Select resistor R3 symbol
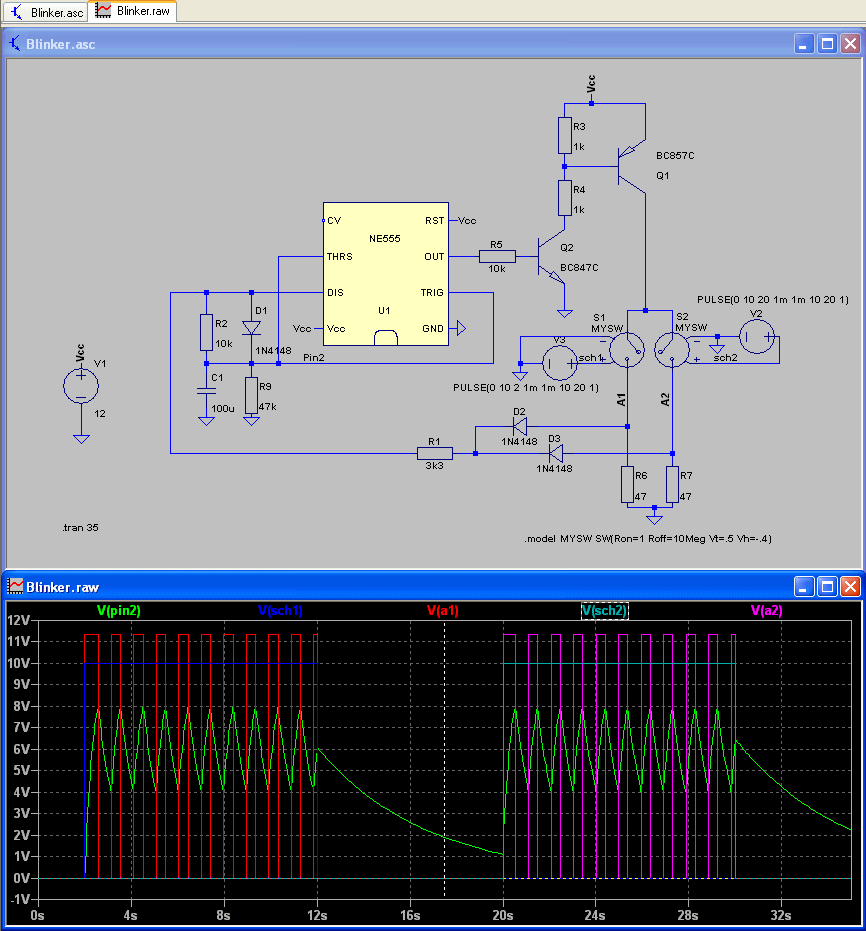This screenshot has width=866, height=931. 564,136
